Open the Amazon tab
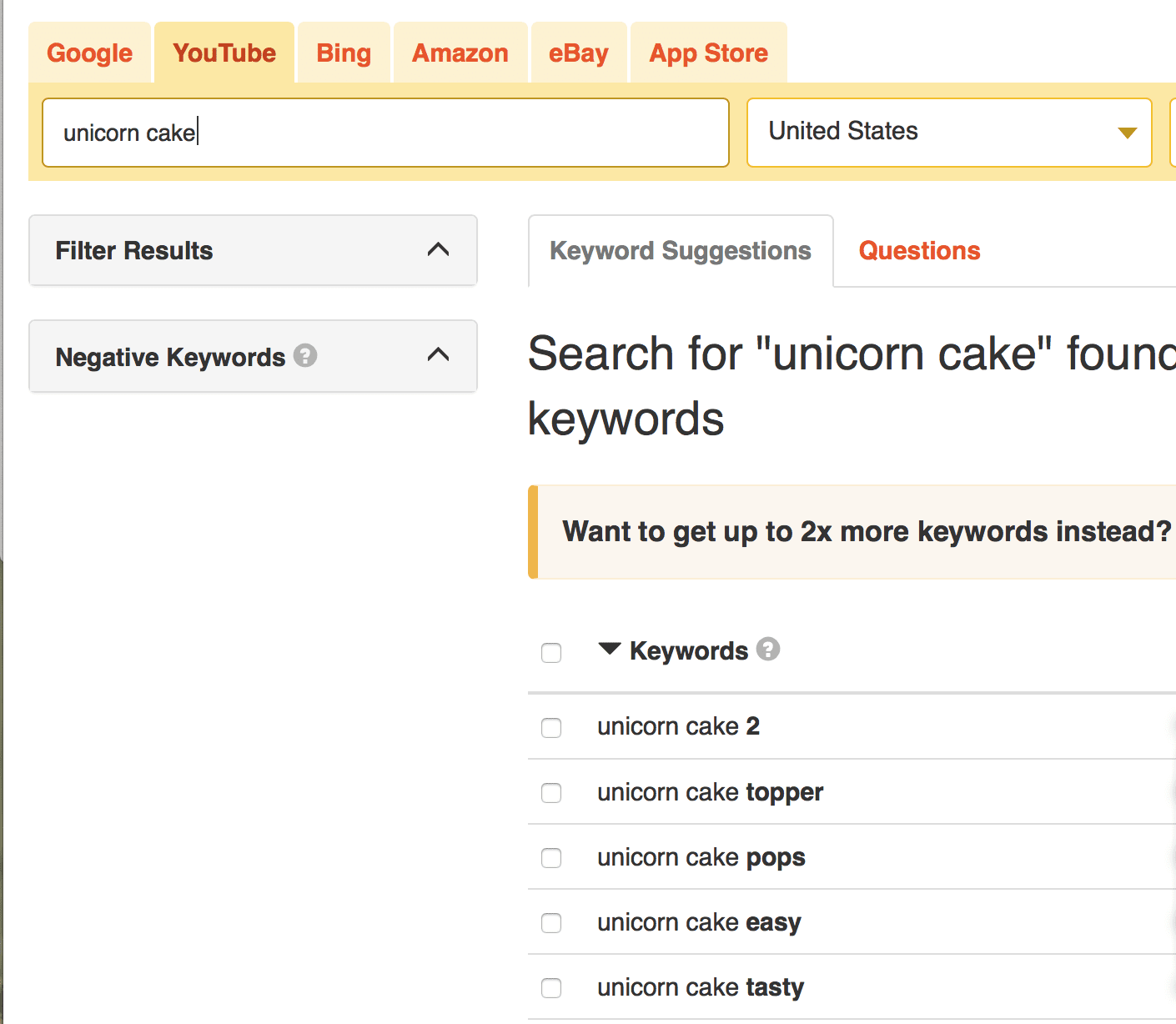1176x1024 pixels. pyautogui.click(x=460, y=53)
